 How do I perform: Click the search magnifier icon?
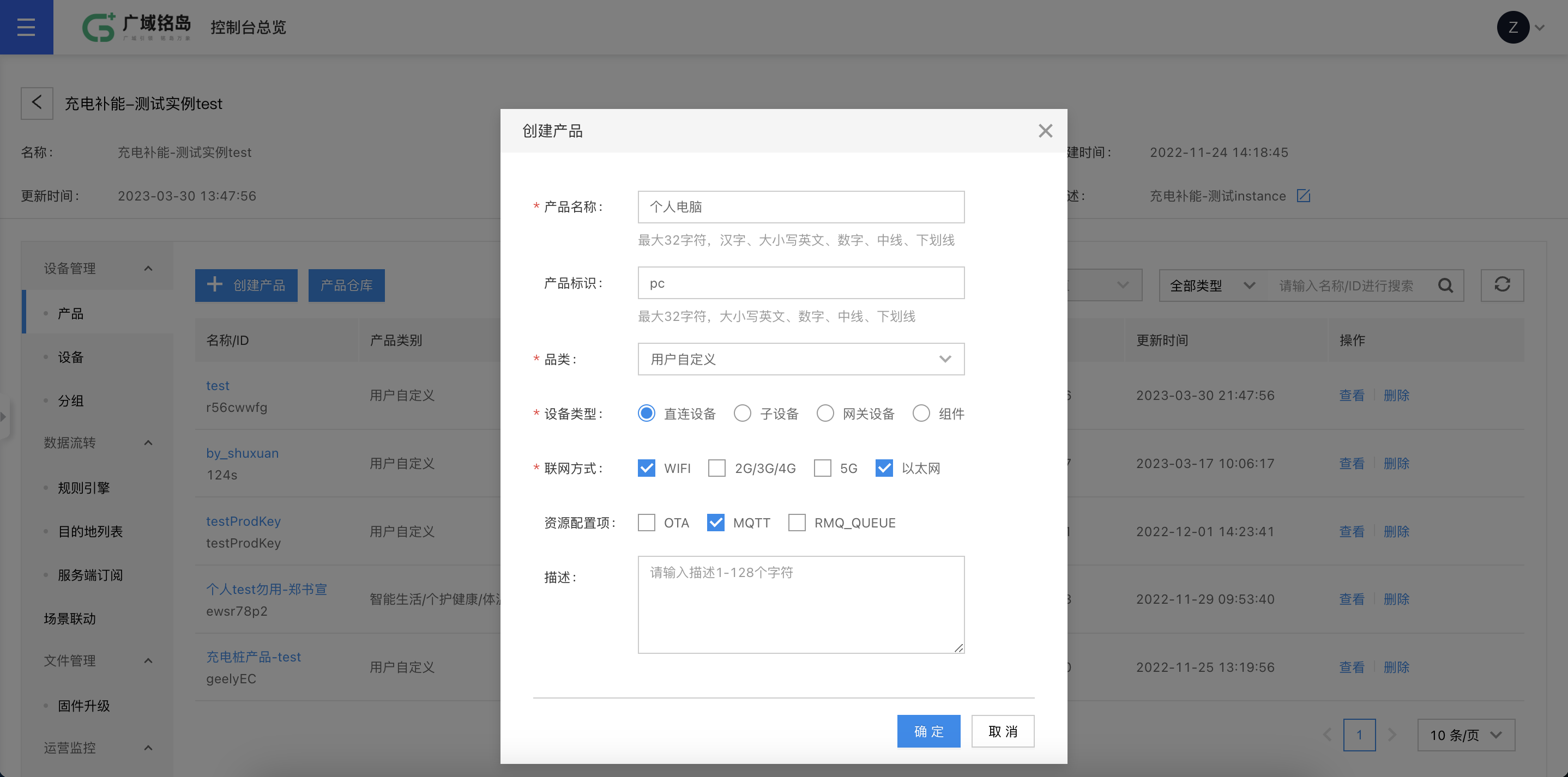(1446, 286)
